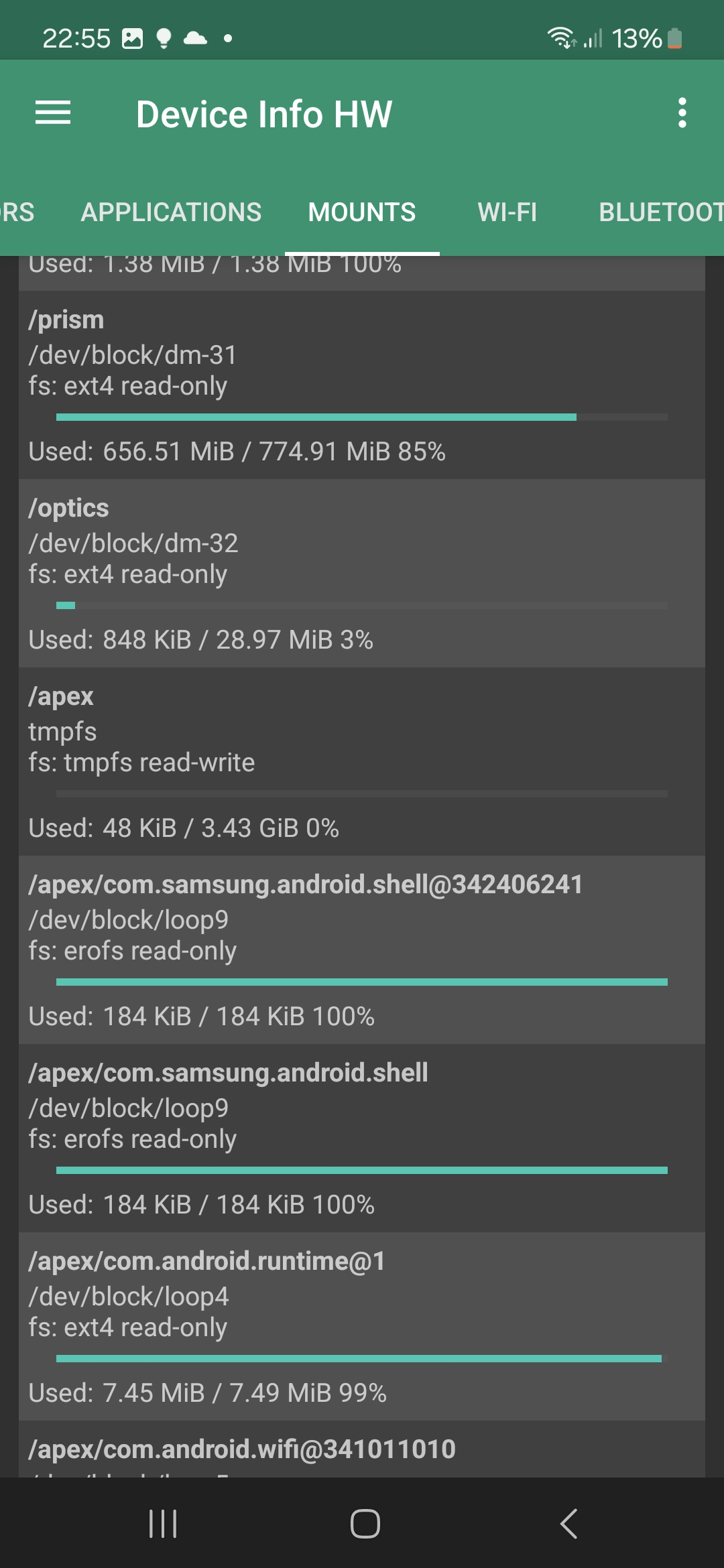Open the Bluetooth tab
This screenshot has width=724, height=1568.
(660, 212)
